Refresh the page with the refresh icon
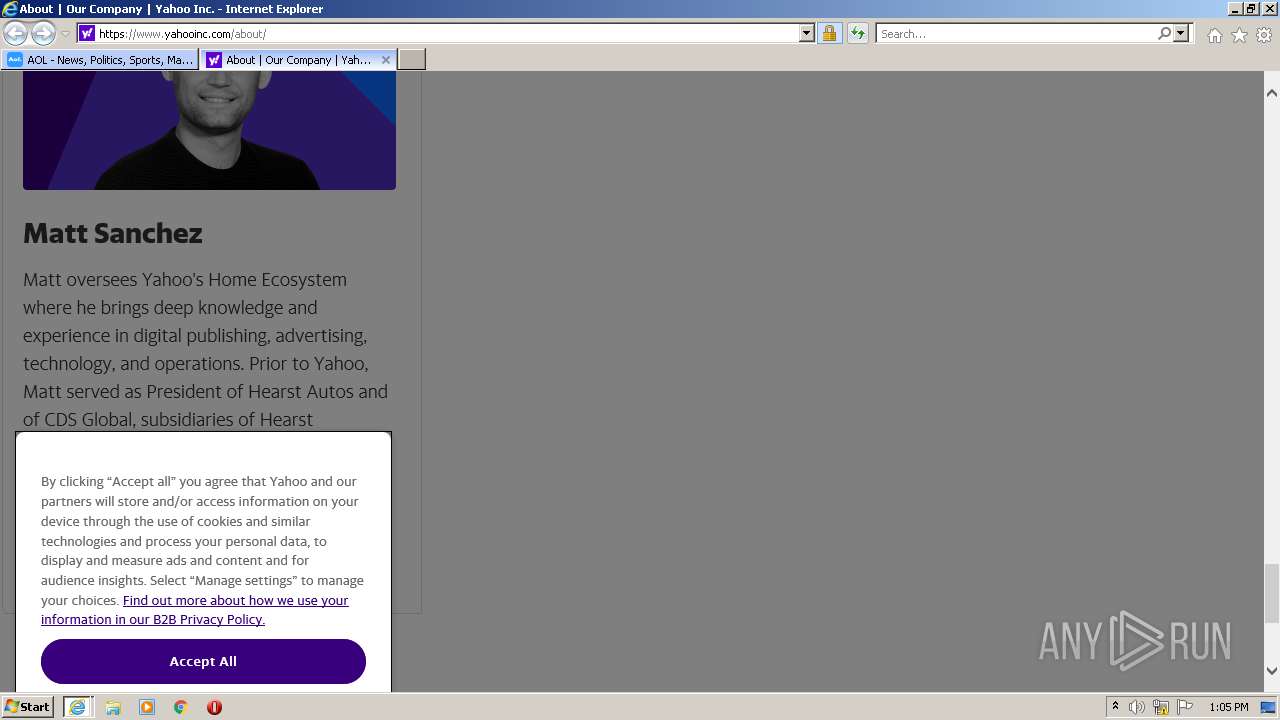 coord(857,33)
